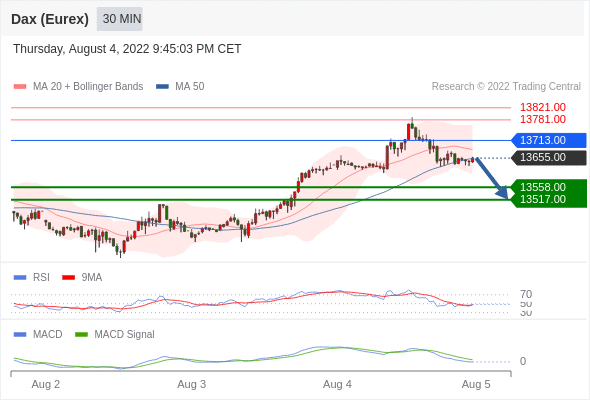Click the 13781.00 resistance label
Viewport: 590px width, 400px height.
[x=543, y=119]
